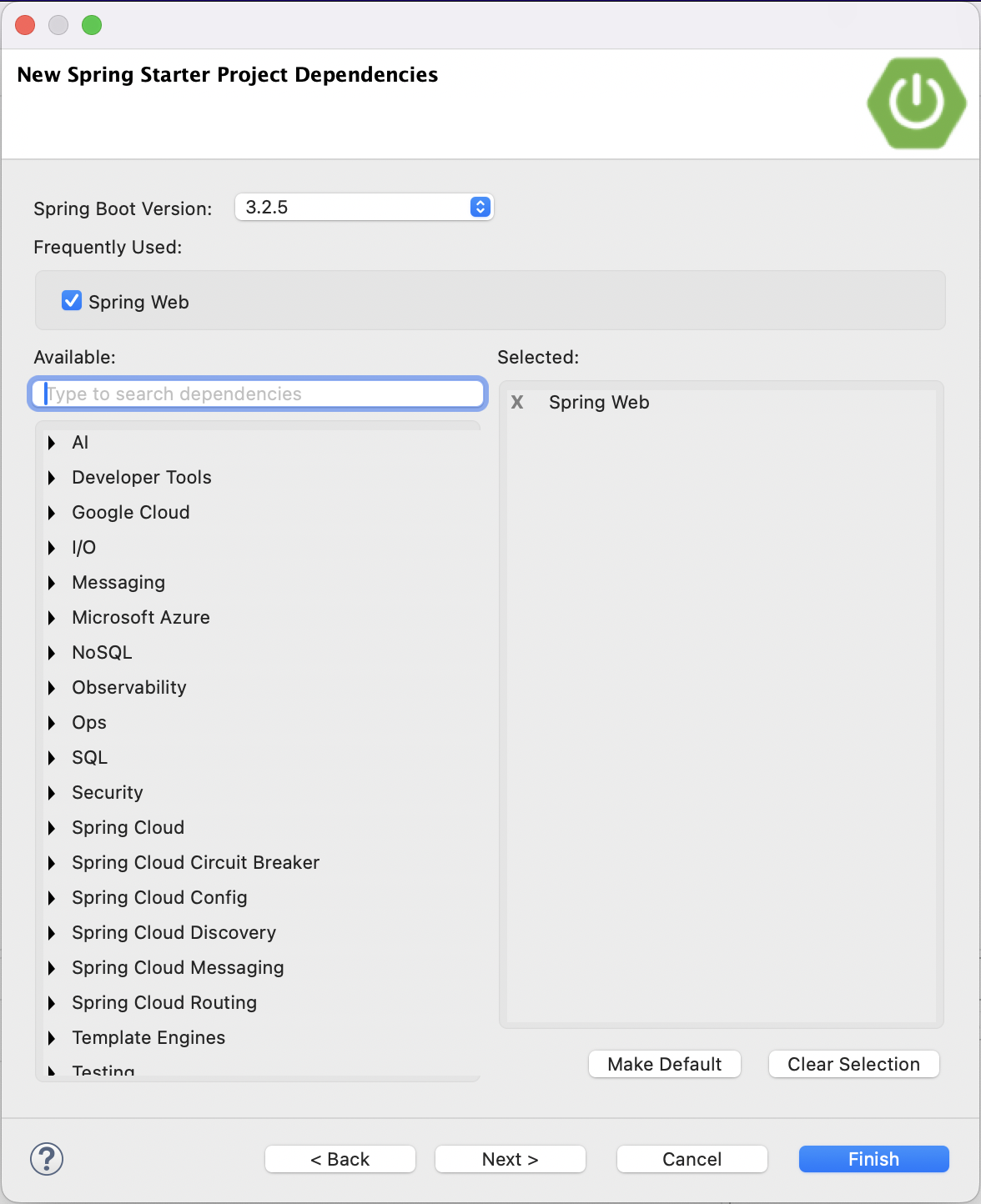The image size is (981, 1204).
Task: Remove Spring Web via the X icon
Action: pos(517,403)
